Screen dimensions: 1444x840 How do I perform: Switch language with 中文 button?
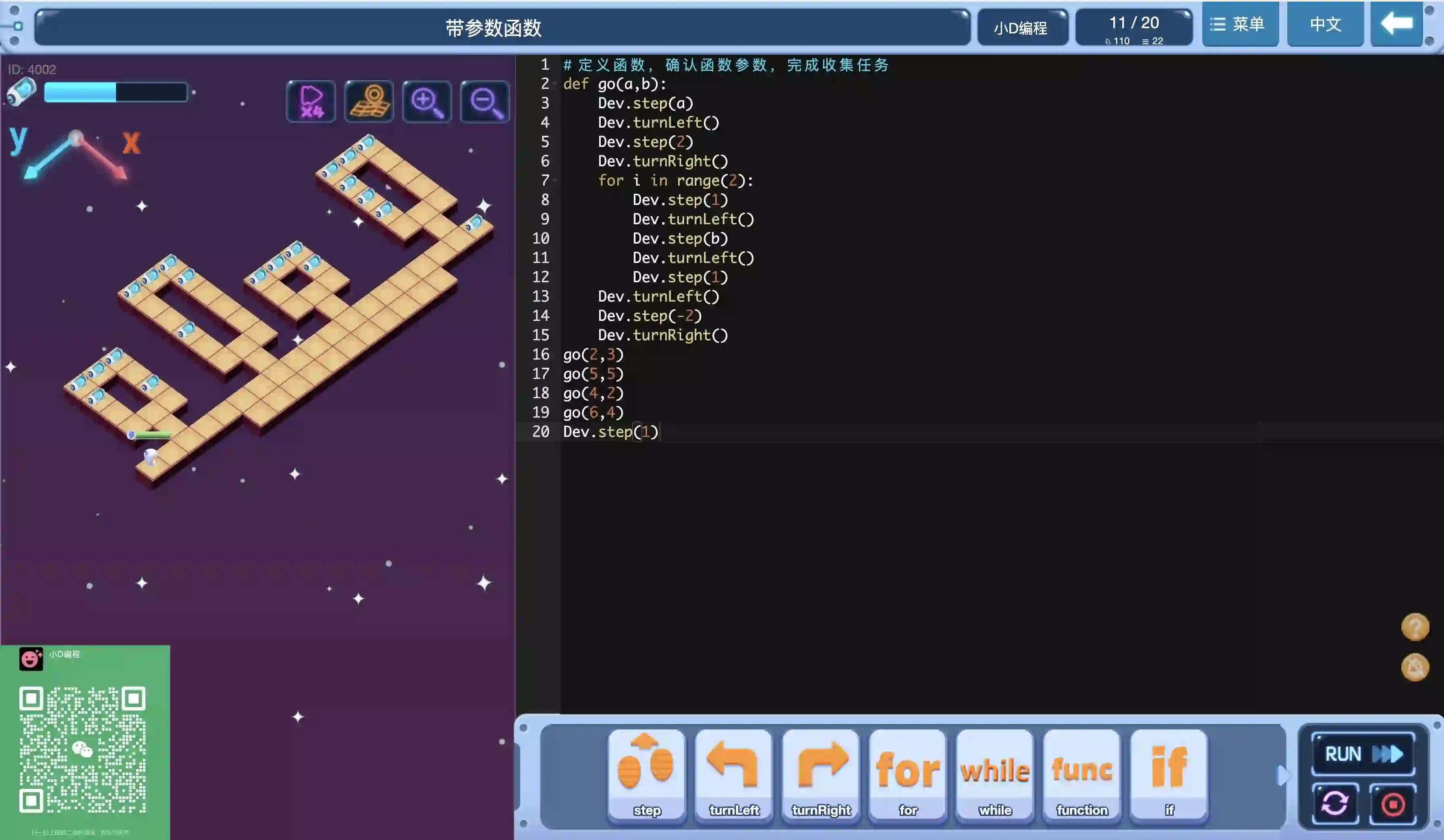(1325, 24)
